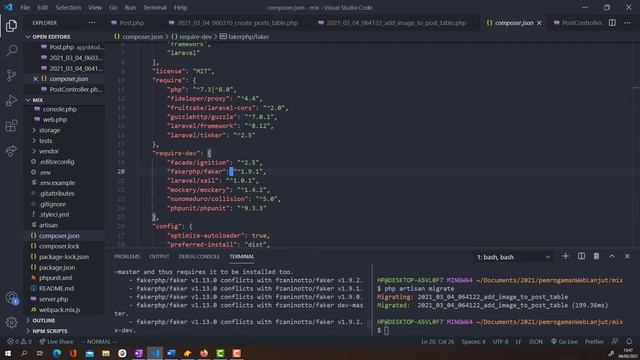640x360 pixels.
Task: Click the errors and warnings status indicator
Action: pos(19,342)
